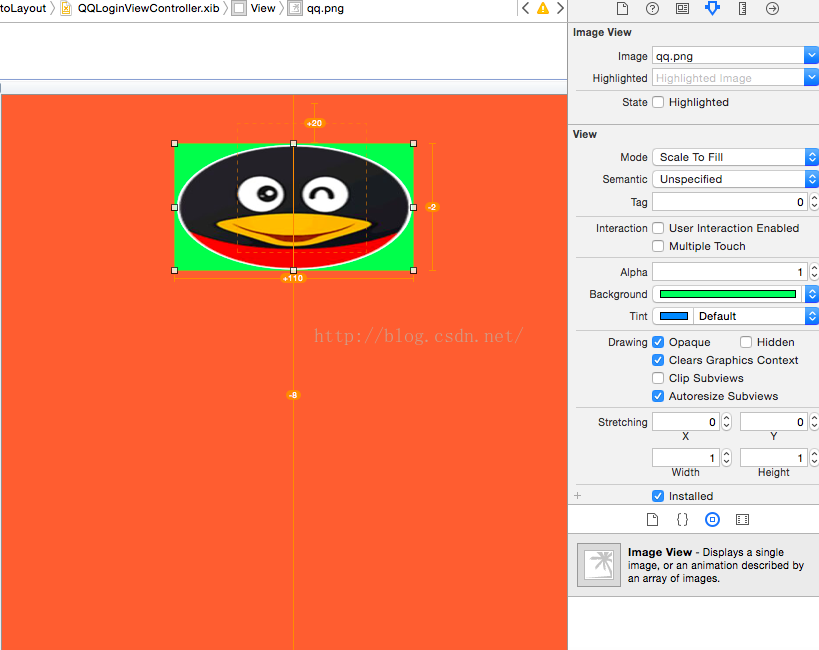The width and height of the screenshot is (819, 650).
Task: Toggle the State Highlighted checkbox
Action: click(x=658, y=102)
